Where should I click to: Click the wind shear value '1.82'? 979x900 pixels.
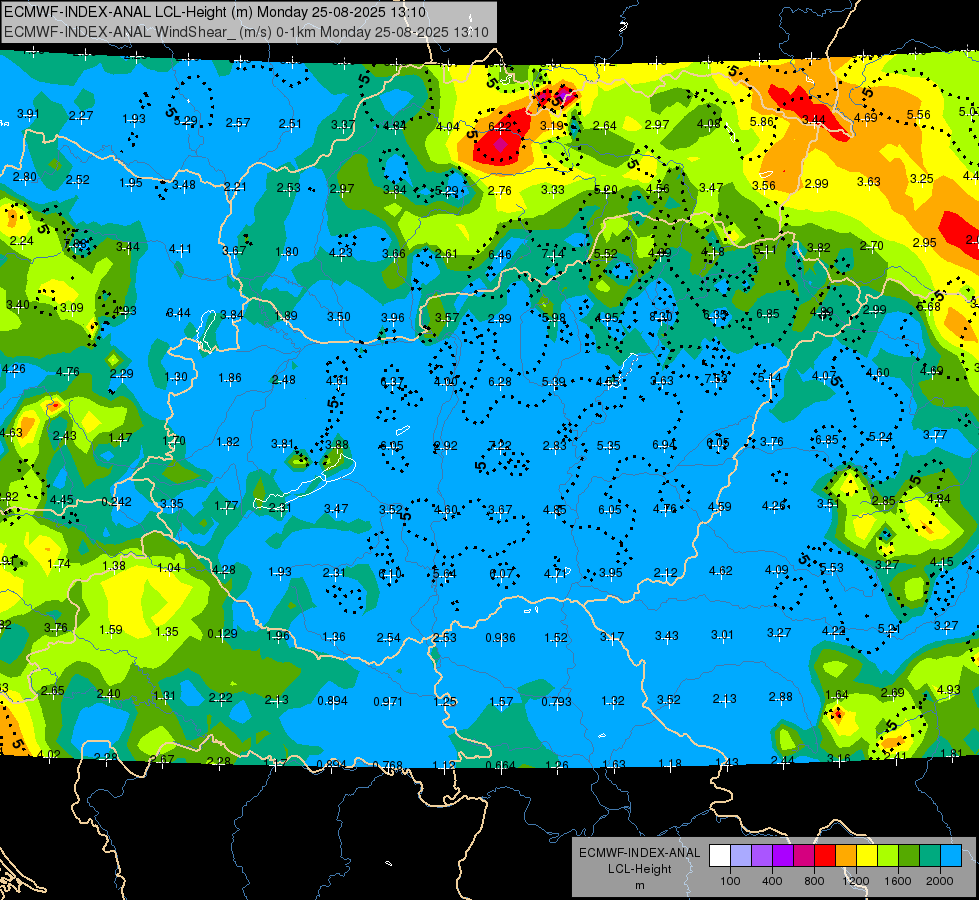point(228,442)
